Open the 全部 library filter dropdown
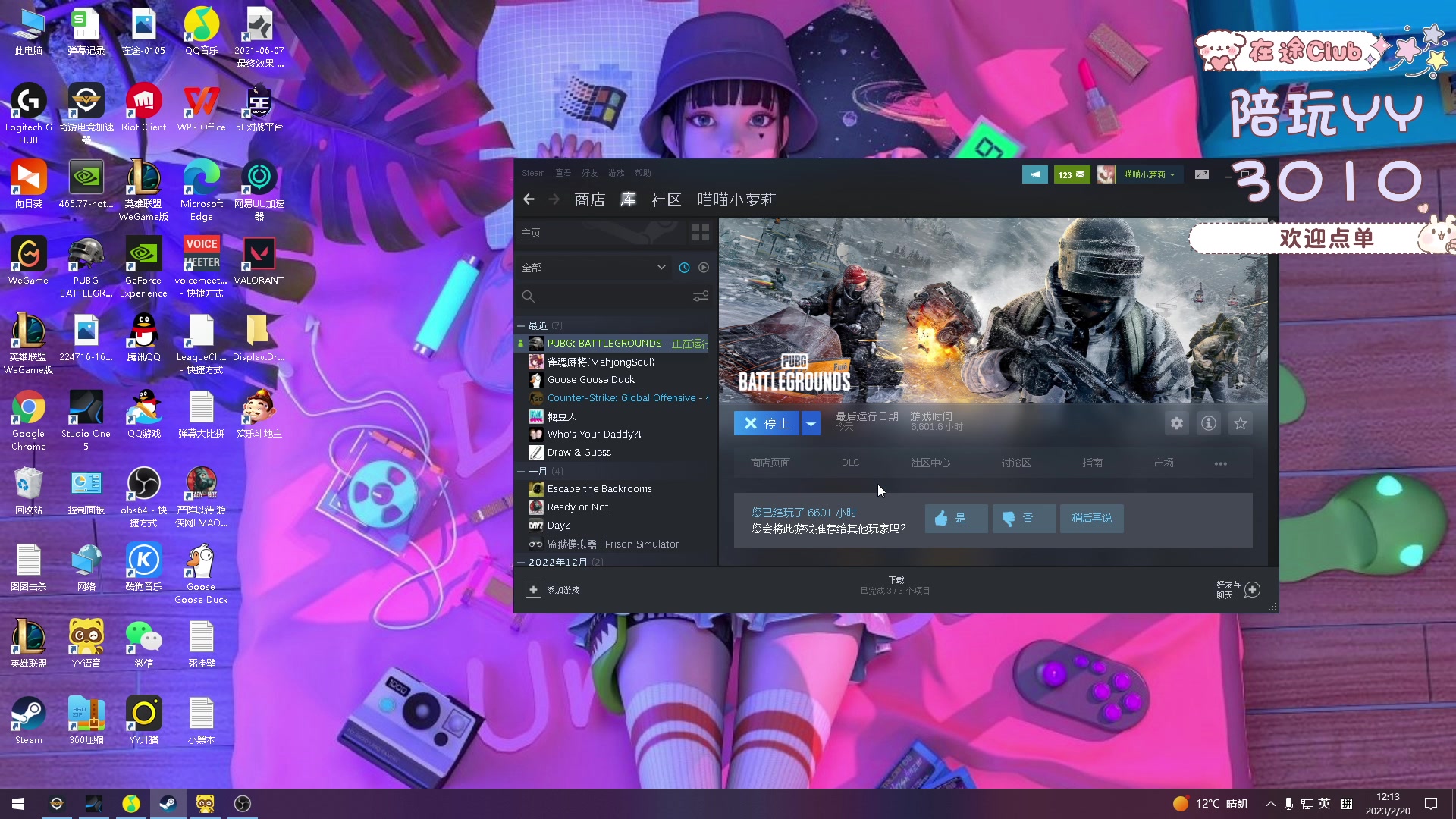Viewport: 1456px width, 819px height. click(x=593, y=268)
